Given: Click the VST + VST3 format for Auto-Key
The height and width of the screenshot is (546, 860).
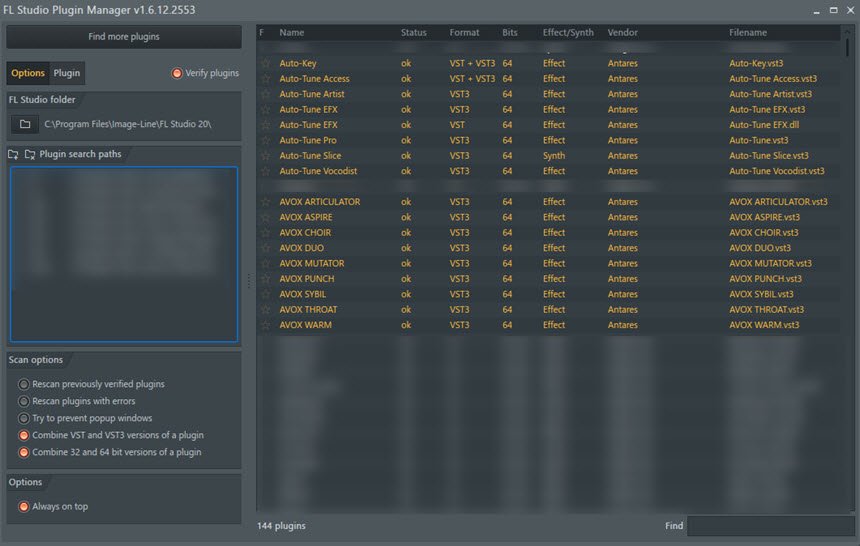Looking at the screenshot, I should [x=472, y=63].
